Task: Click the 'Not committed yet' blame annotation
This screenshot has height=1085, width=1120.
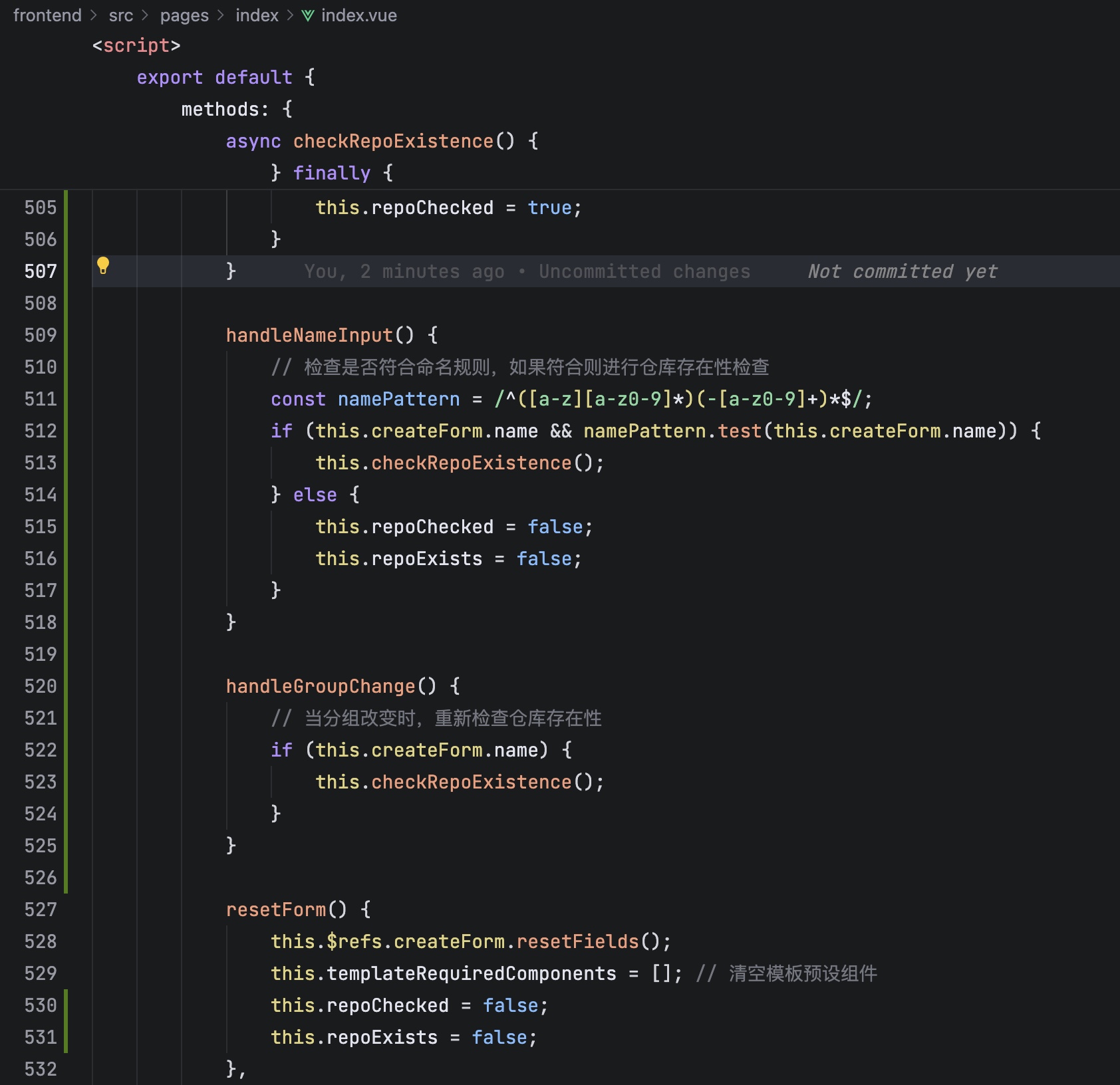Action: (x=903, y=271)
